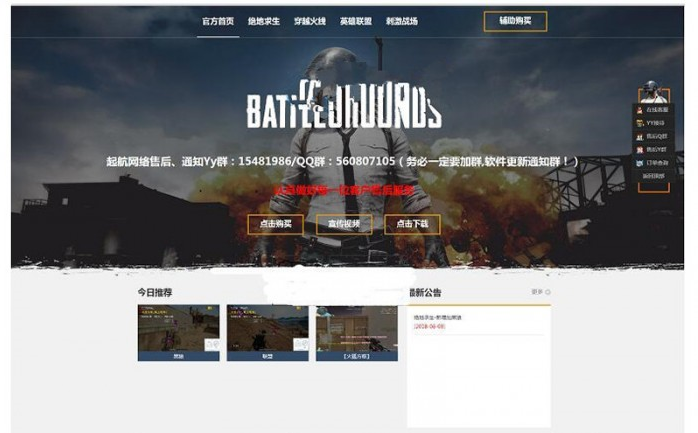Click the 今日推荐 section heading
The width and height of the screenshot is (698, 433).
pyautogui.click(x=155, y=292)
